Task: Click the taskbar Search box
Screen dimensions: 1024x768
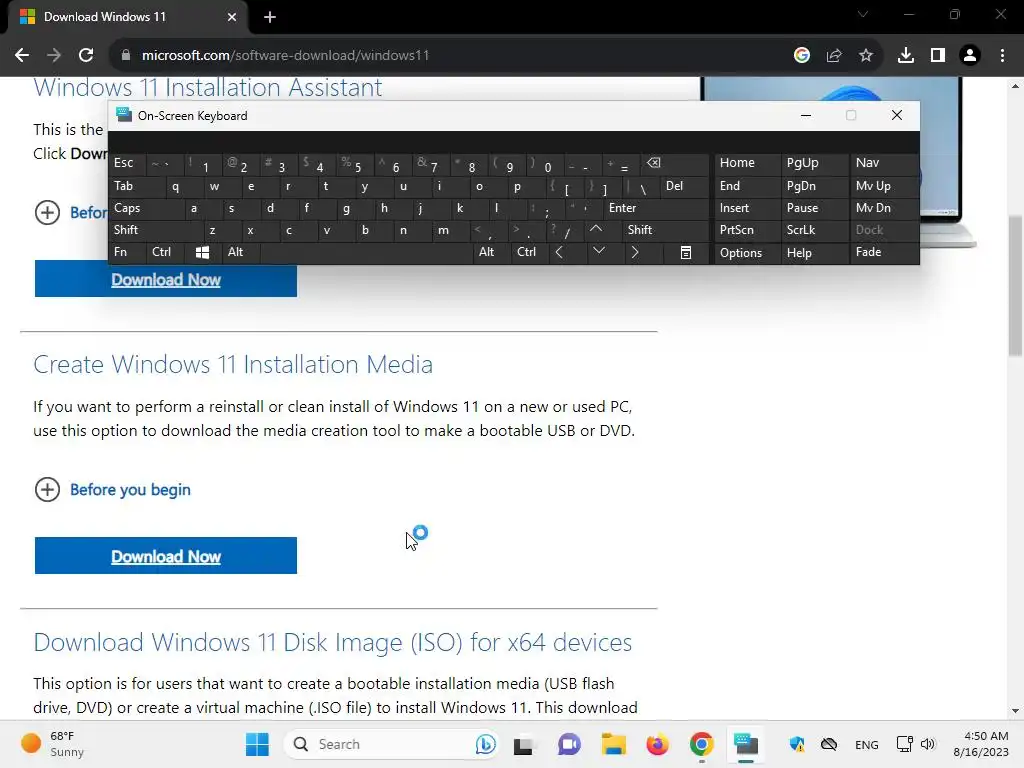Action: click(391, 744)
